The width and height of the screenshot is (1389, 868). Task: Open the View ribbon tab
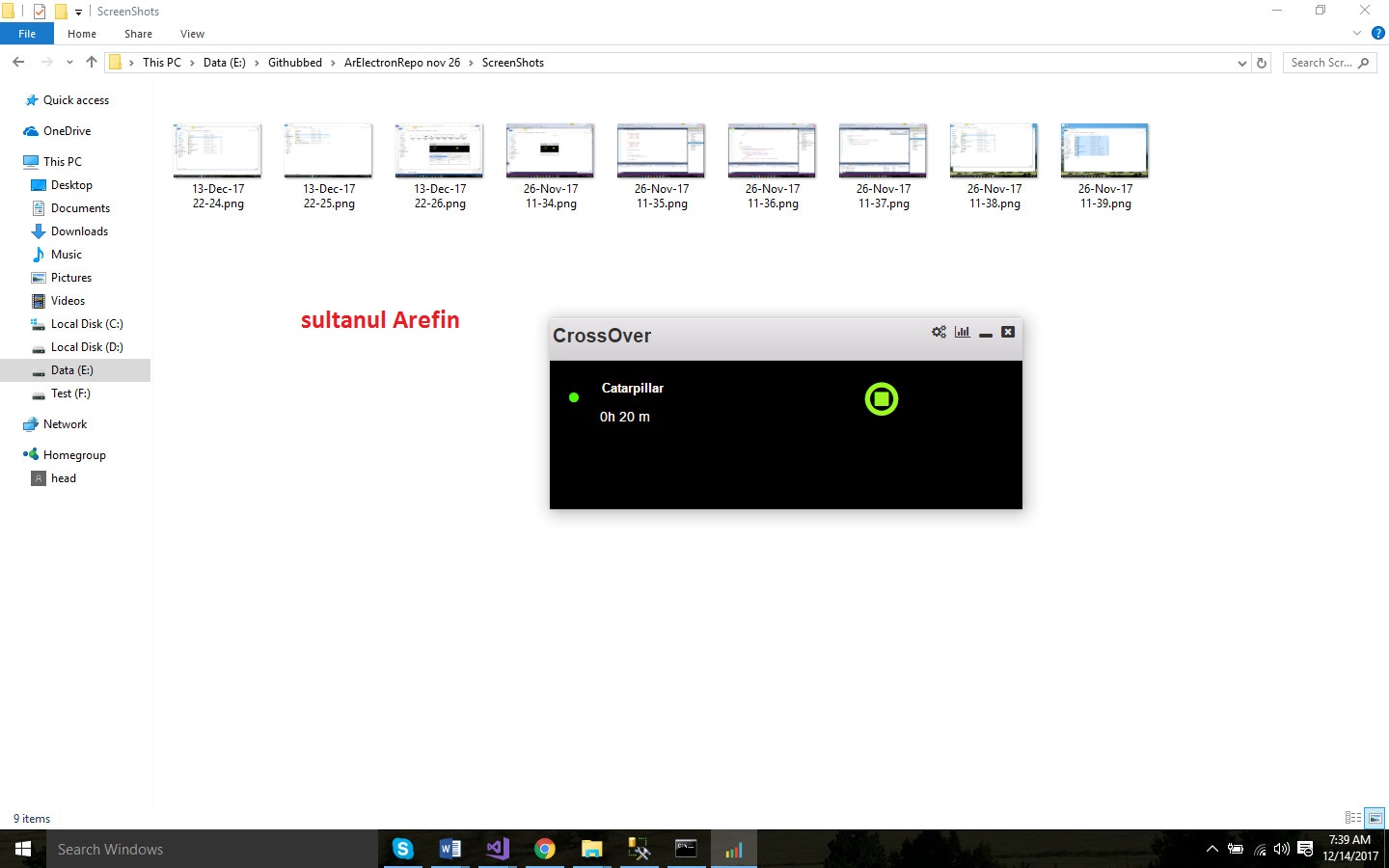click(x=192, y=34)
